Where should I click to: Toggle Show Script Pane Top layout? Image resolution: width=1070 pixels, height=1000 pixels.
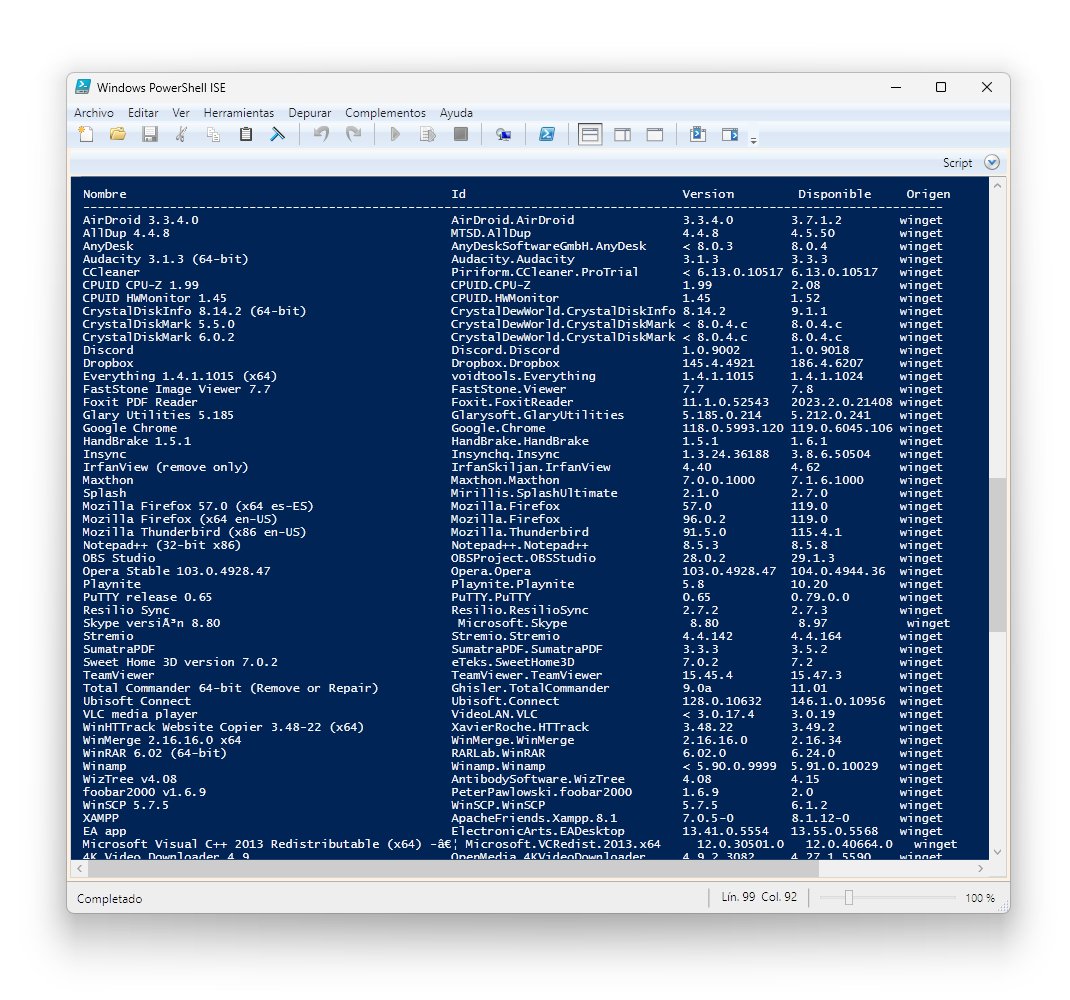point(591,134)
